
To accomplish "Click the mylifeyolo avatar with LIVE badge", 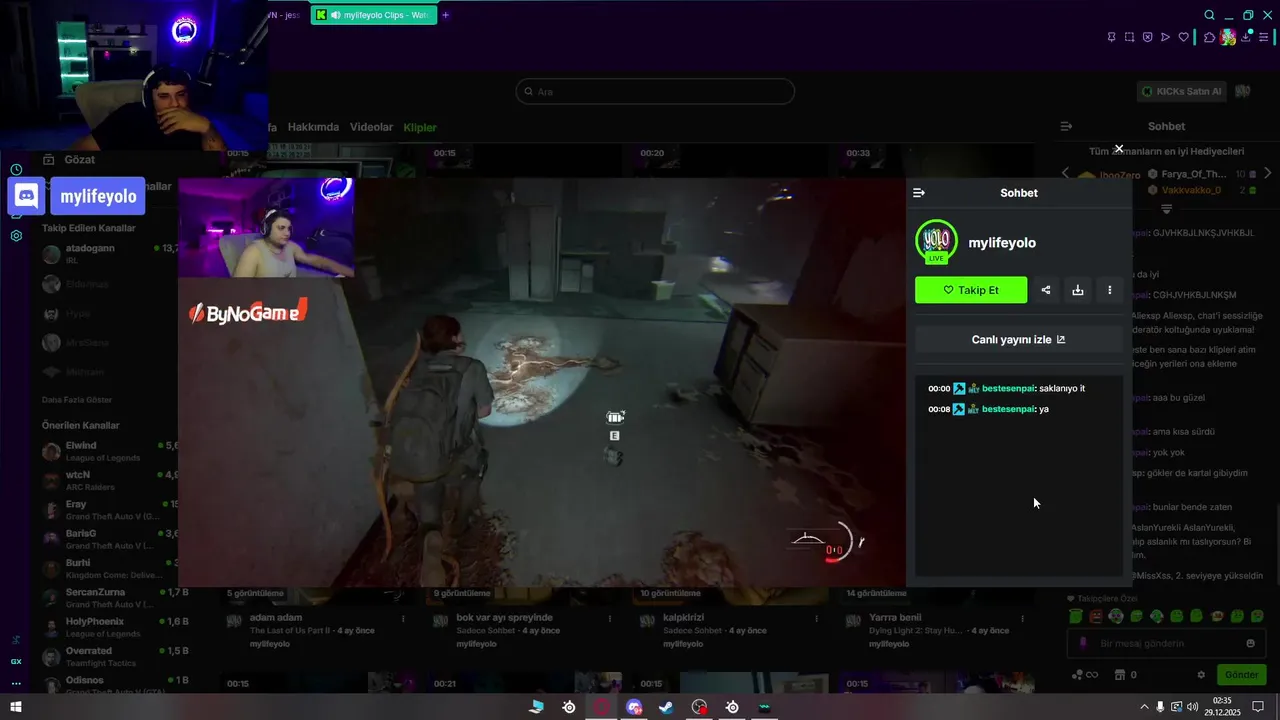I will pyautogui.click(x=936, y=242).
